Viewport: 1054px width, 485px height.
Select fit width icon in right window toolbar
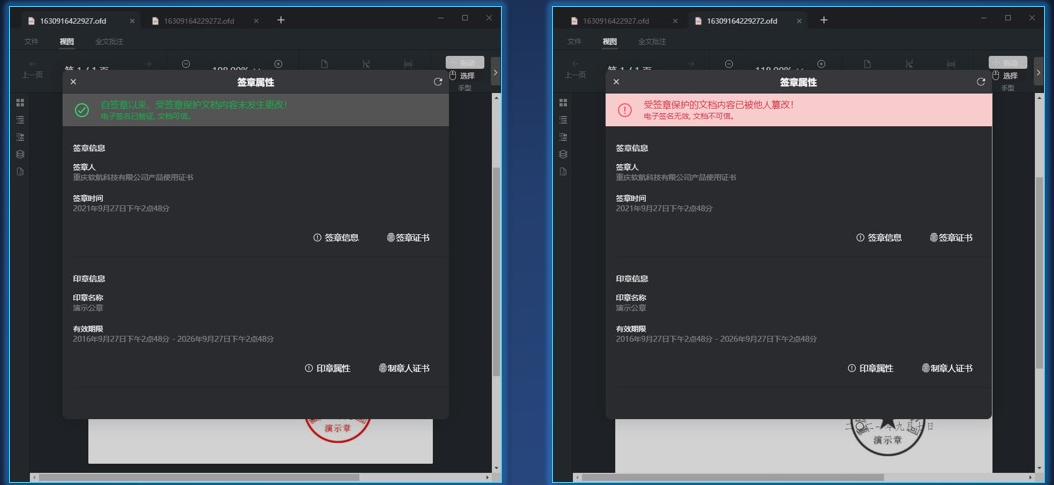pos(951,64)
